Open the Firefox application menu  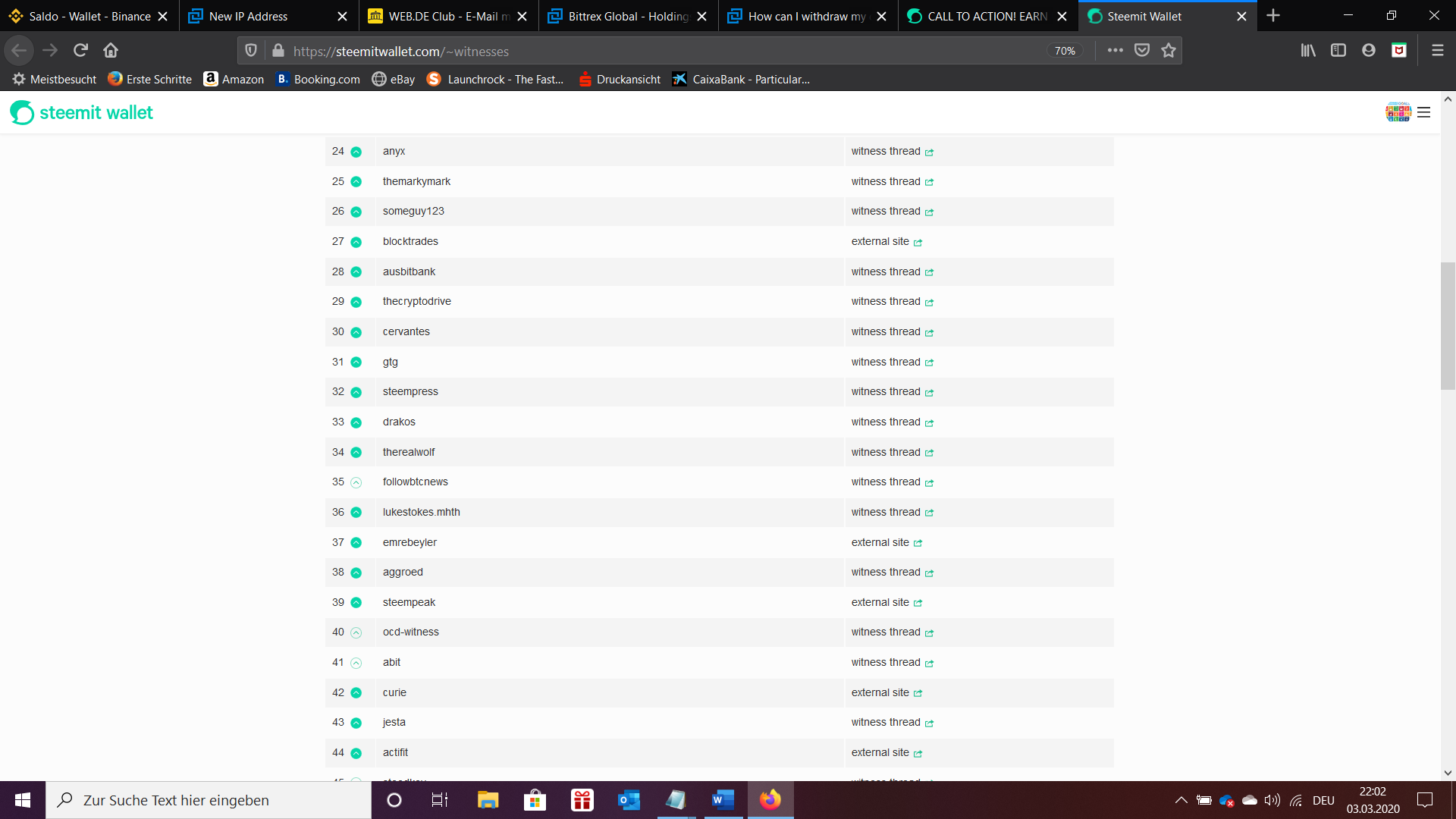coord(1437,51)
